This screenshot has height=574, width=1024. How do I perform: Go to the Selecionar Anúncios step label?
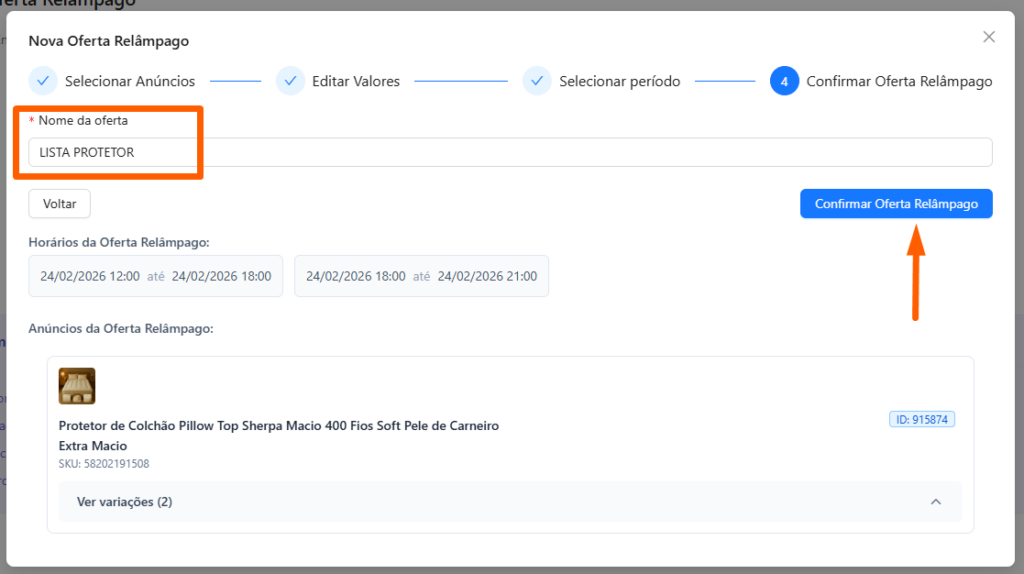click(x=130, y=81)
